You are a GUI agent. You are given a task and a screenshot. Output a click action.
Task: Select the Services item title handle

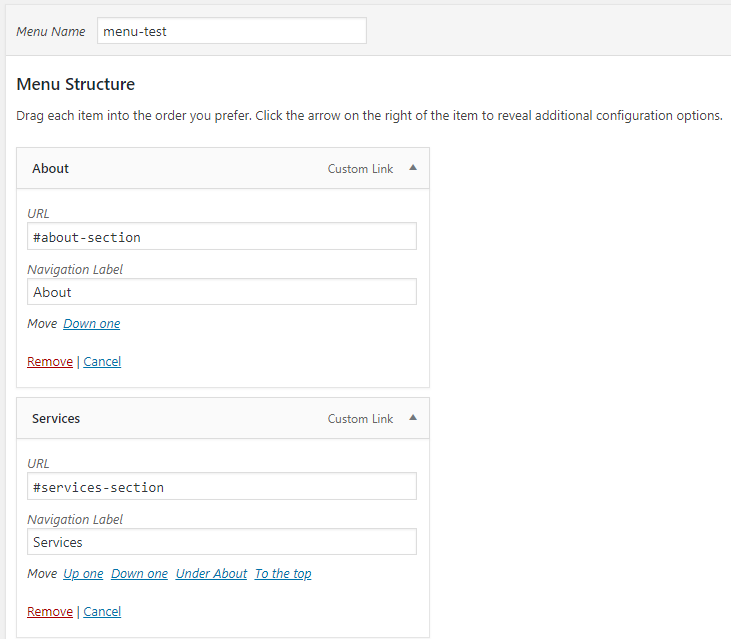tap(56, 419)
